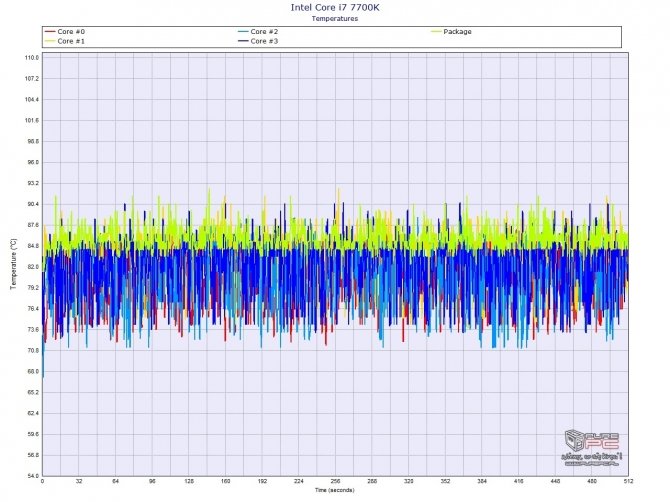Screen dimensions: 670x502
Task: Click the light blue Core #2 legend line
Action: point(243,32)
